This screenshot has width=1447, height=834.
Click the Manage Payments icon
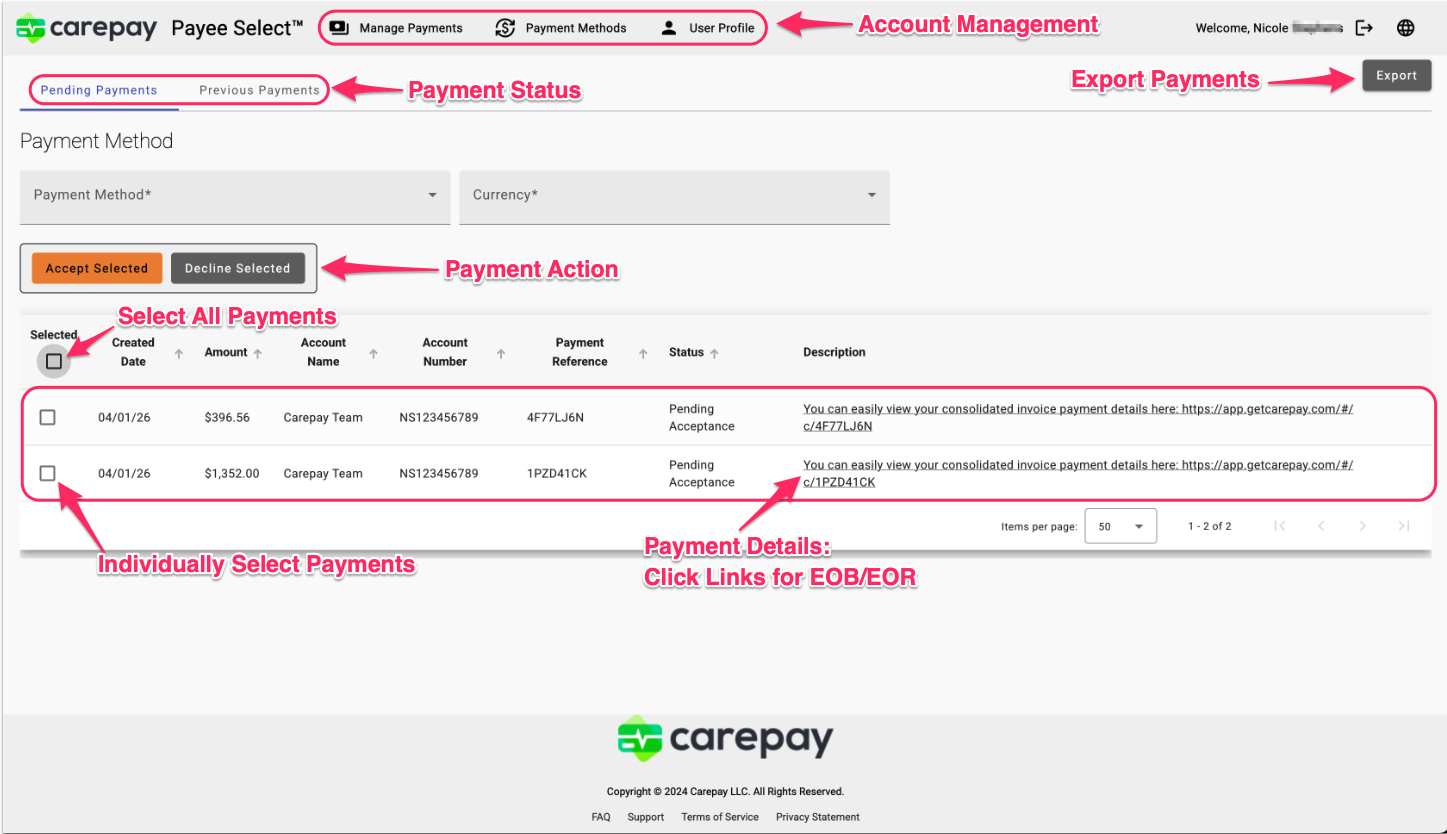(x=339, y=28)
